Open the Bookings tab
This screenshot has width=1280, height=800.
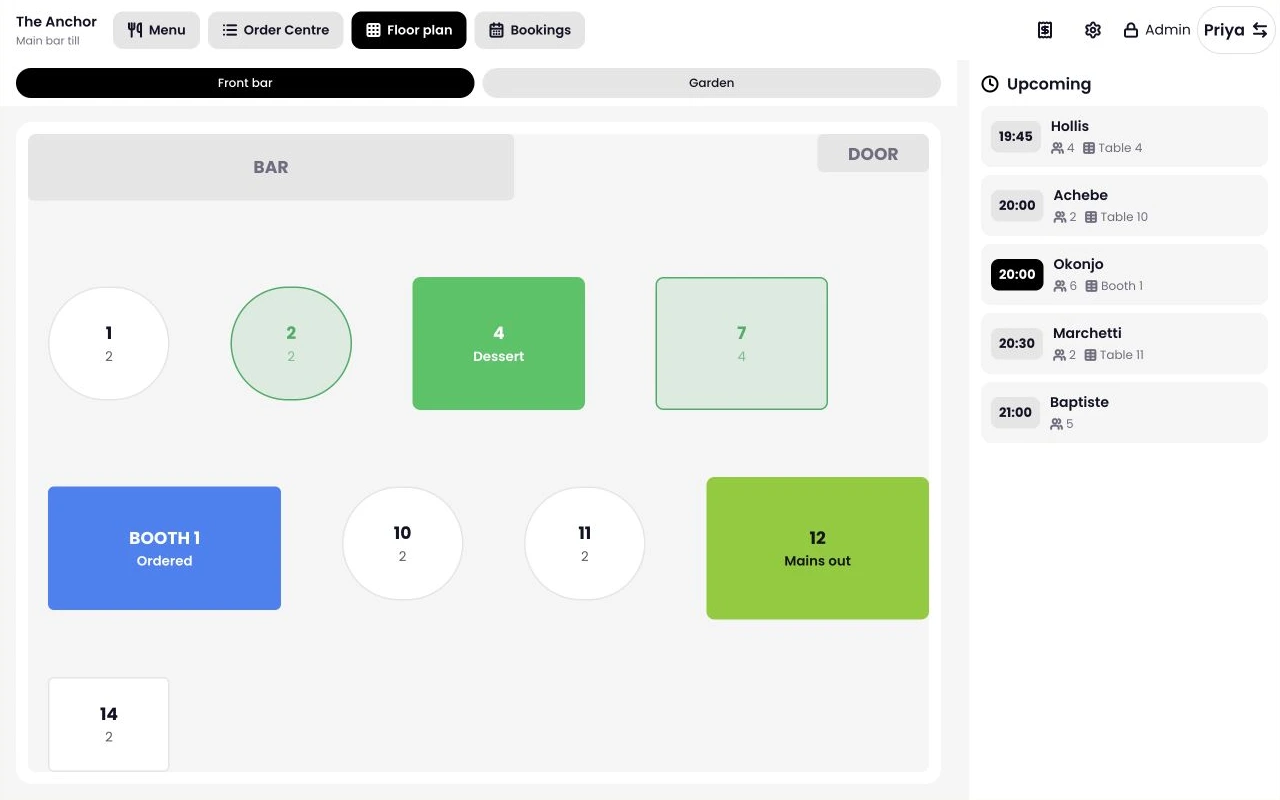coord(530,30)
